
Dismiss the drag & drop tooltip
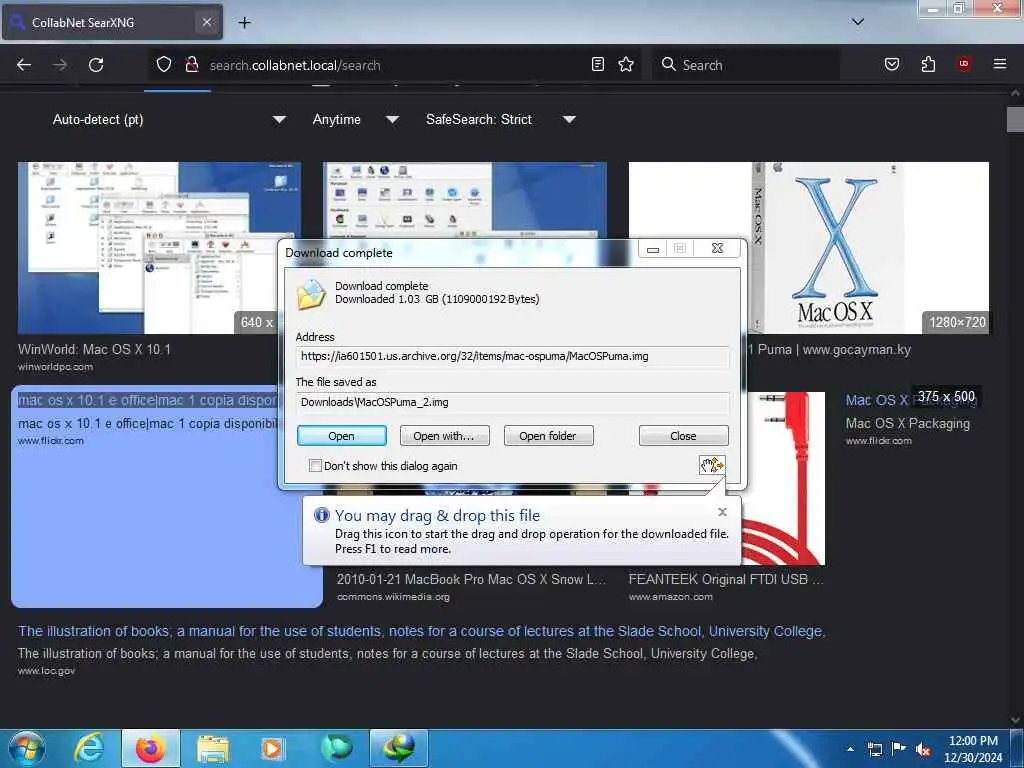tap(722, 511)
